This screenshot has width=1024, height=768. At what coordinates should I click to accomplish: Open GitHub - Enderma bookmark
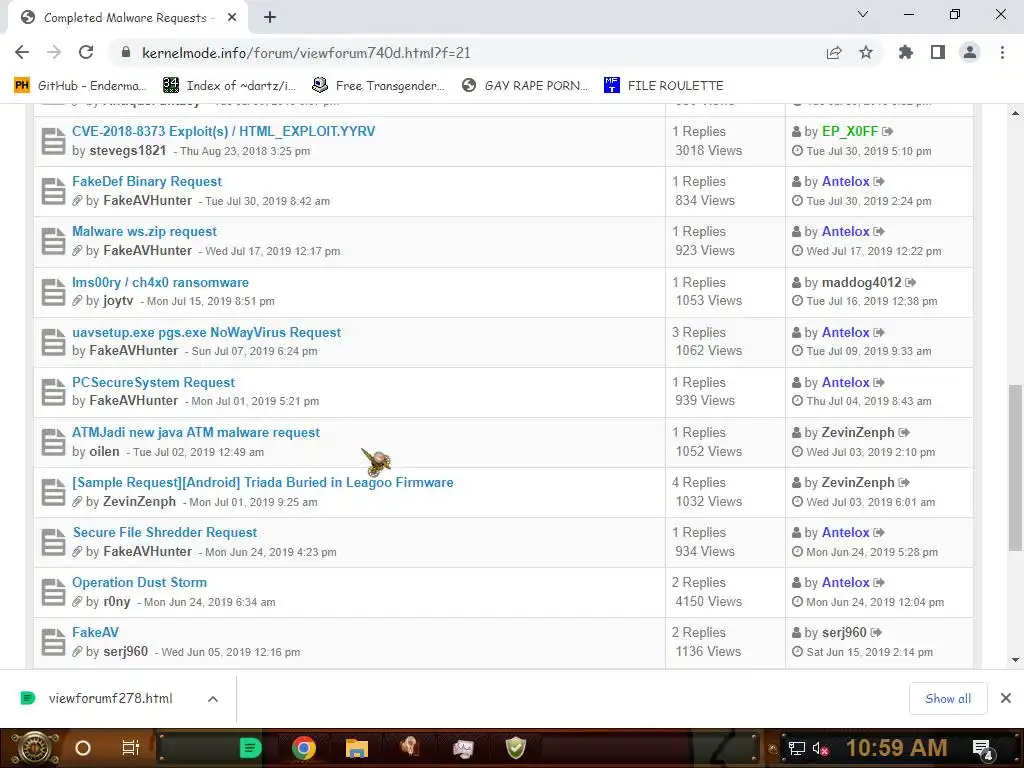[x=80, y=86]
